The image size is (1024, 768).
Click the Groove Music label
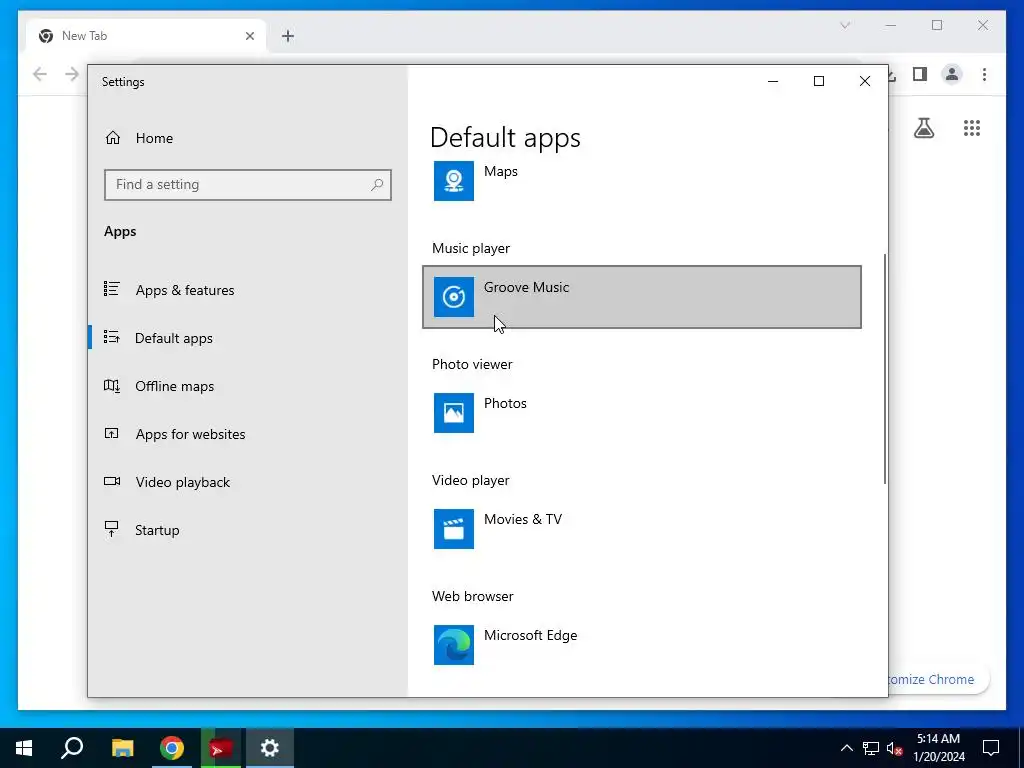click(x=526, y=287)
